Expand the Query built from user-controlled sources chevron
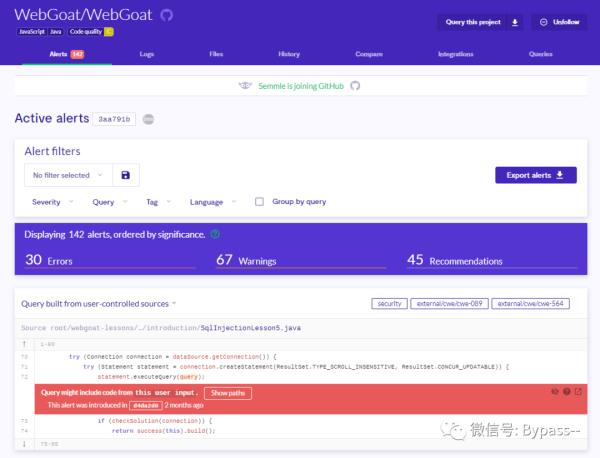This screenshot has width=600, height=458. [x=174, y=303]
